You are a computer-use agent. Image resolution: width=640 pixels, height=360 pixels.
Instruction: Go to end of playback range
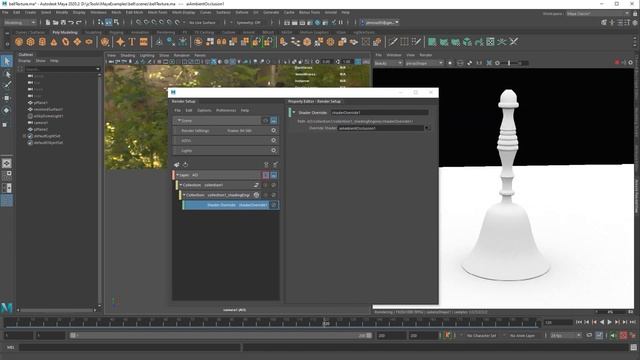[632, 322]
